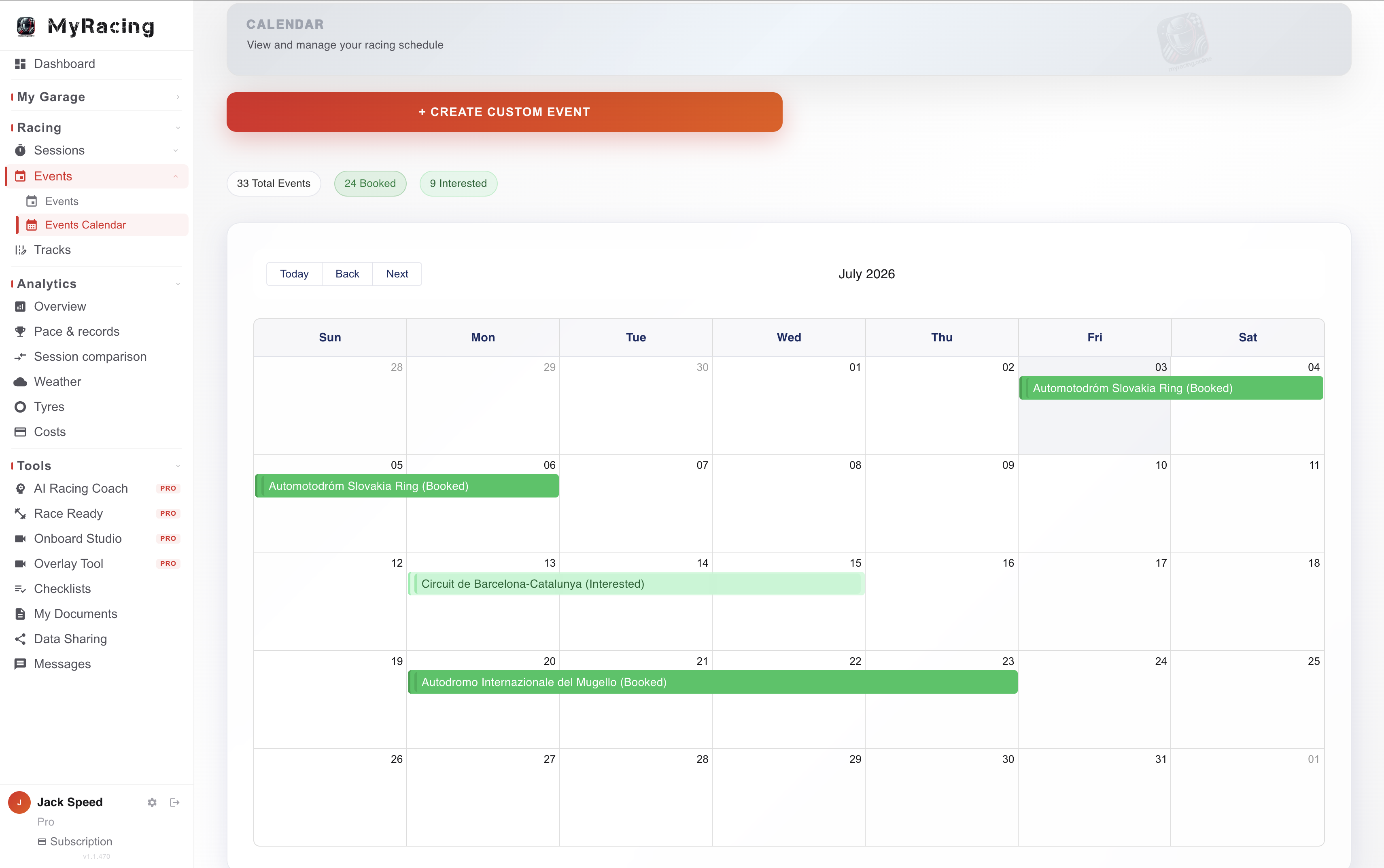Click Create Custom Event button
The height and width of the screenshot is (868, 1384).
click(504, 112)
